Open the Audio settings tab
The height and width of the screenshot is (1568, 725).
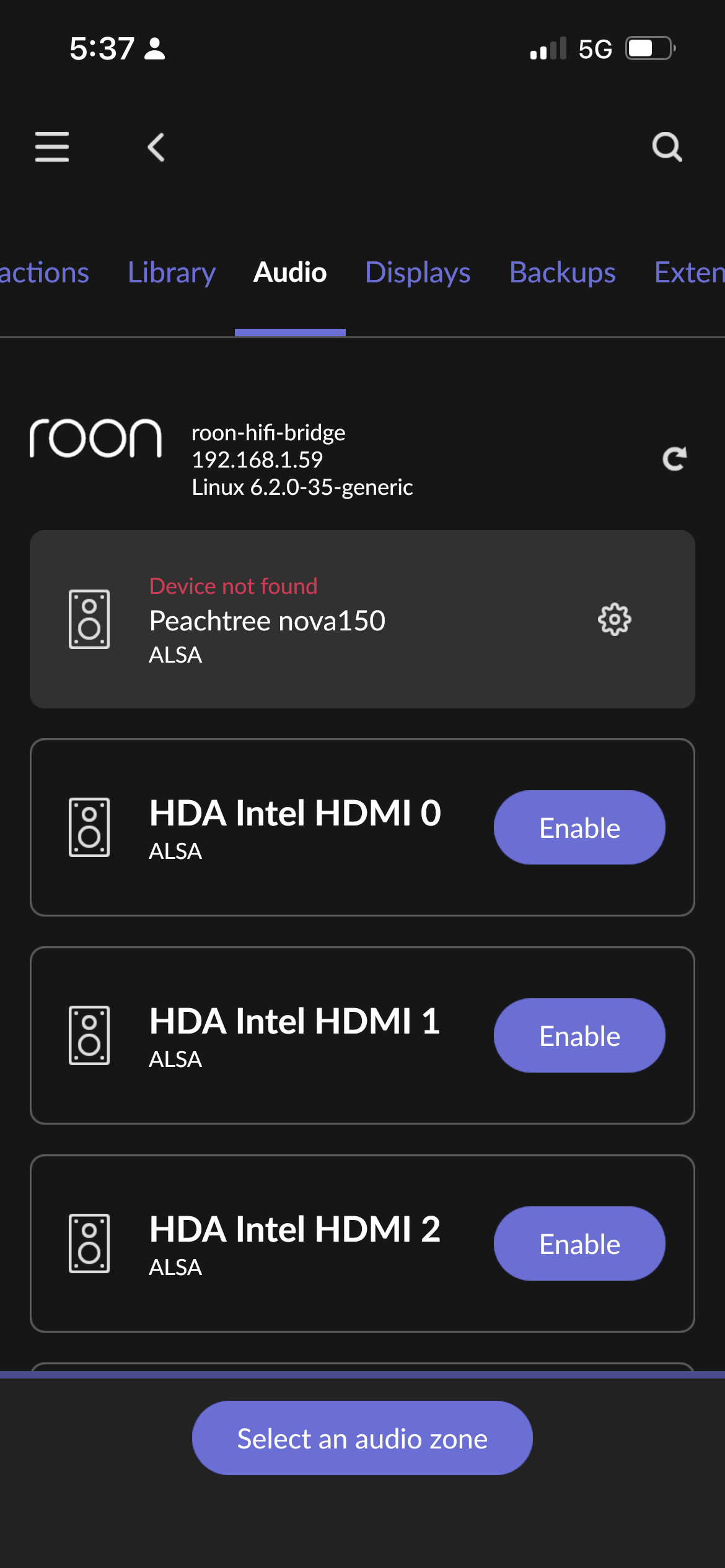(289, 272)
